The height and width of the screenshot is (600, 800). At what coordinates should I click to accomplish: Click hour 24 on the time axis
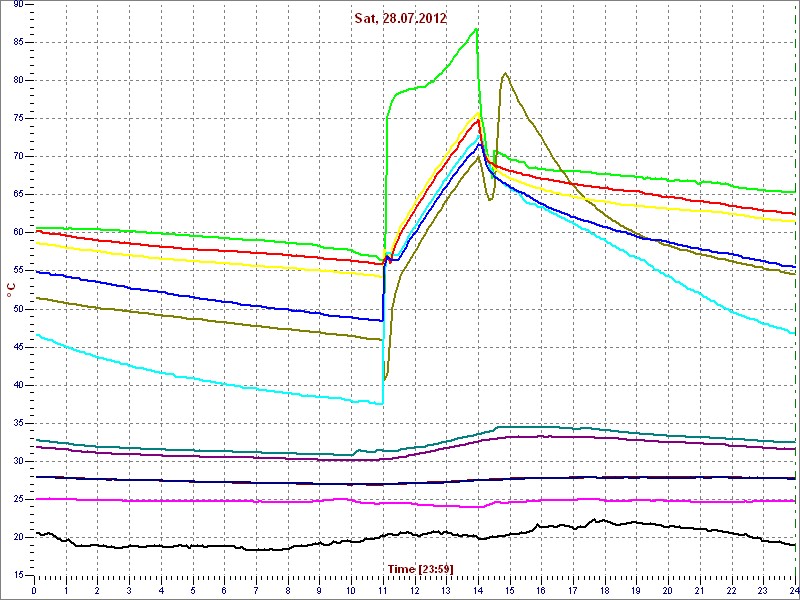click(794, 589)
